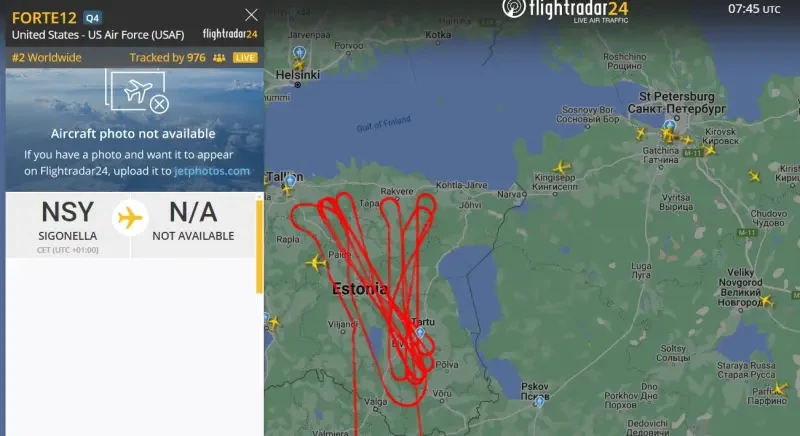Click the Flightradar24 logo at top
Image resolution: width=800 pixels, height=436 pixels.
pos(565,10)
